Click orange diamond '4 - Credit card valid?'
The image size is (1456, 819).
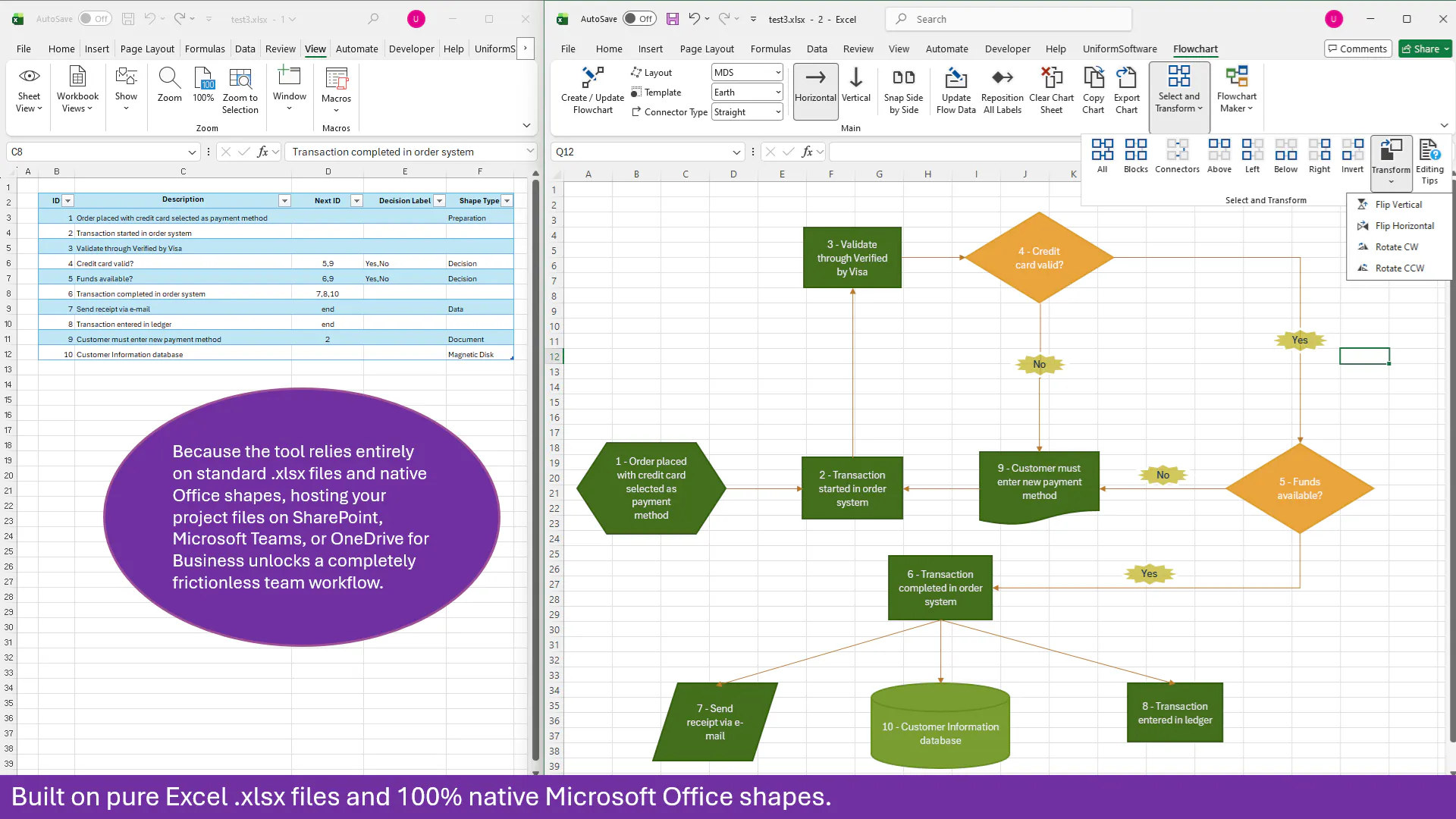click(x=1039, y=258)
